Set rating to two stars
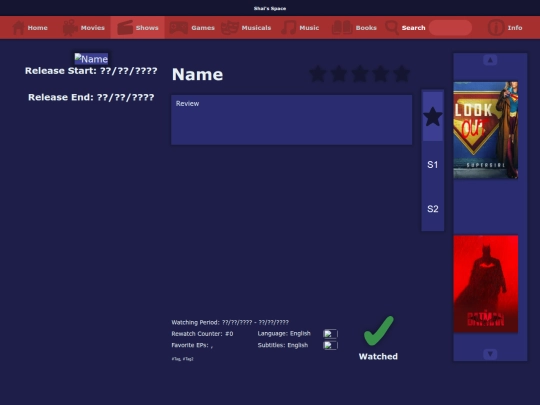Image resolution: width=540 pixels, height=405 pixels. click(339, 74)
